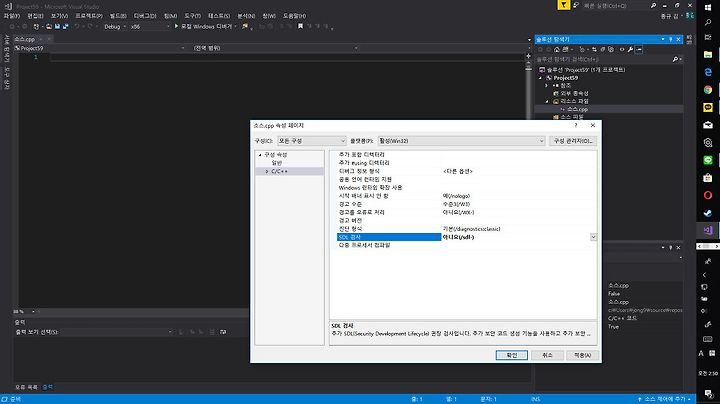Viewport: 720px width, 404px height.
Task: Open the 보기(V) menu
Action: tap(59, 16)
